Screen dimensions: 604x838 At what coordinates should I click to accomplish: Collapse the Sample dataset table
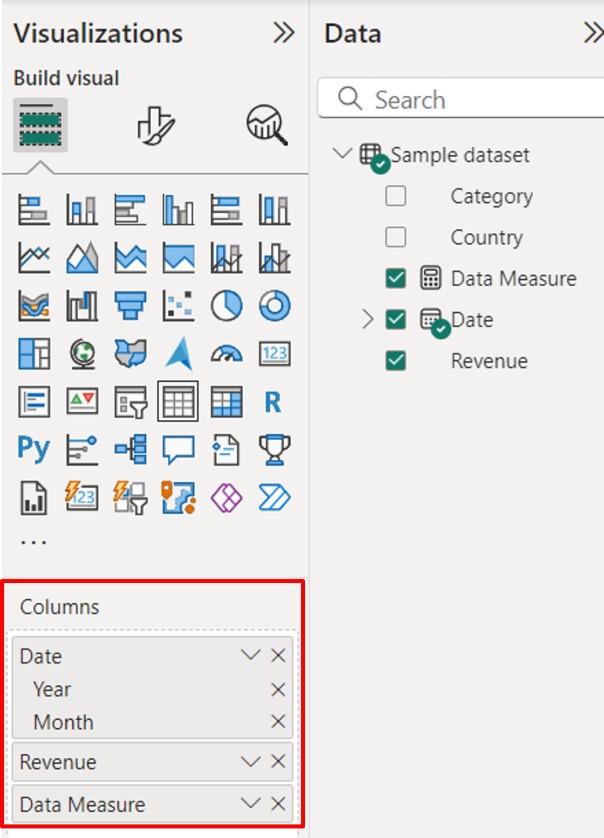(x=342, y=154)
